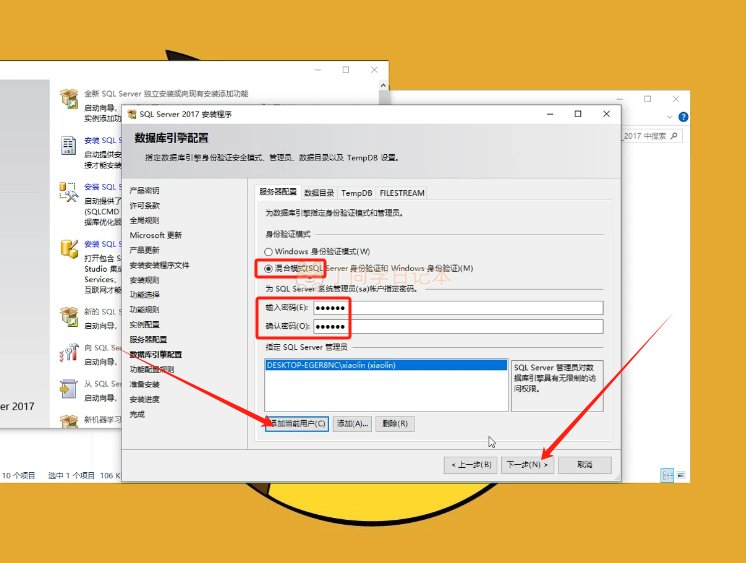
Task: Select 准备安装 step in sidebar
Action: pyautogui.click(x=144, y=384)
